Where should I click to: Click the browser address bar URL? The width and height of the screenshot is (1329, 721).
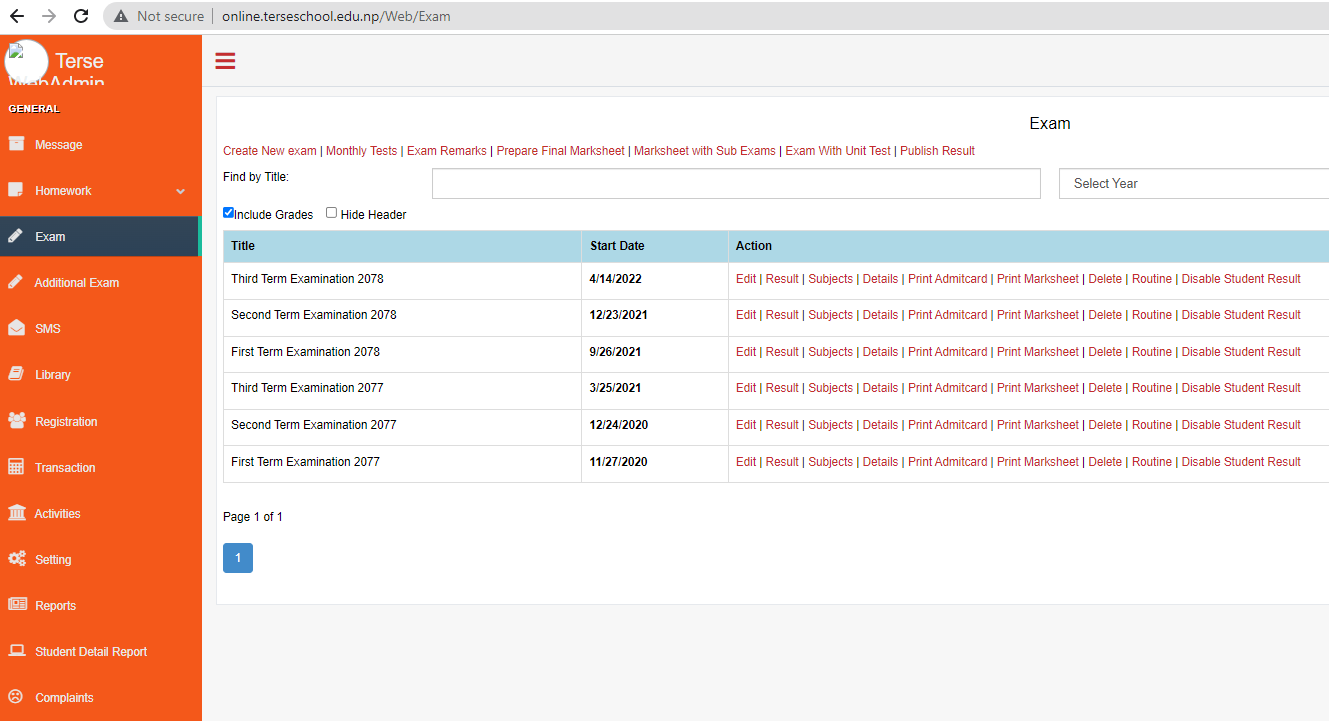[337, 16]
